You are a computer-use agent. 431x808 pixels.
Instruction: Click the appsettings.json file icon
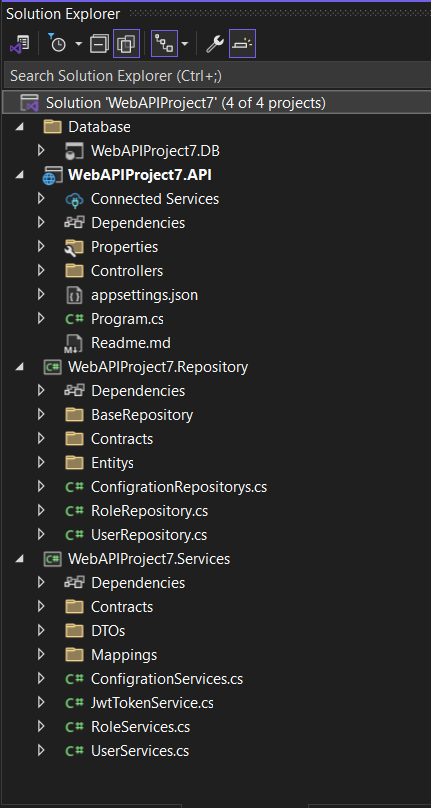(74, 295)
